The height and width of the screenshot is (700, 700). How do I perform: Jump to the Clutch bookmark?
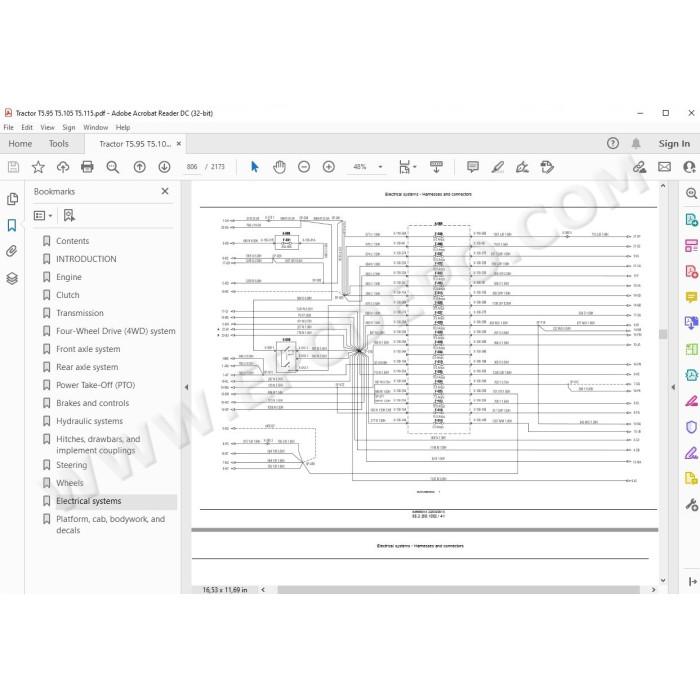pos(67,295)
